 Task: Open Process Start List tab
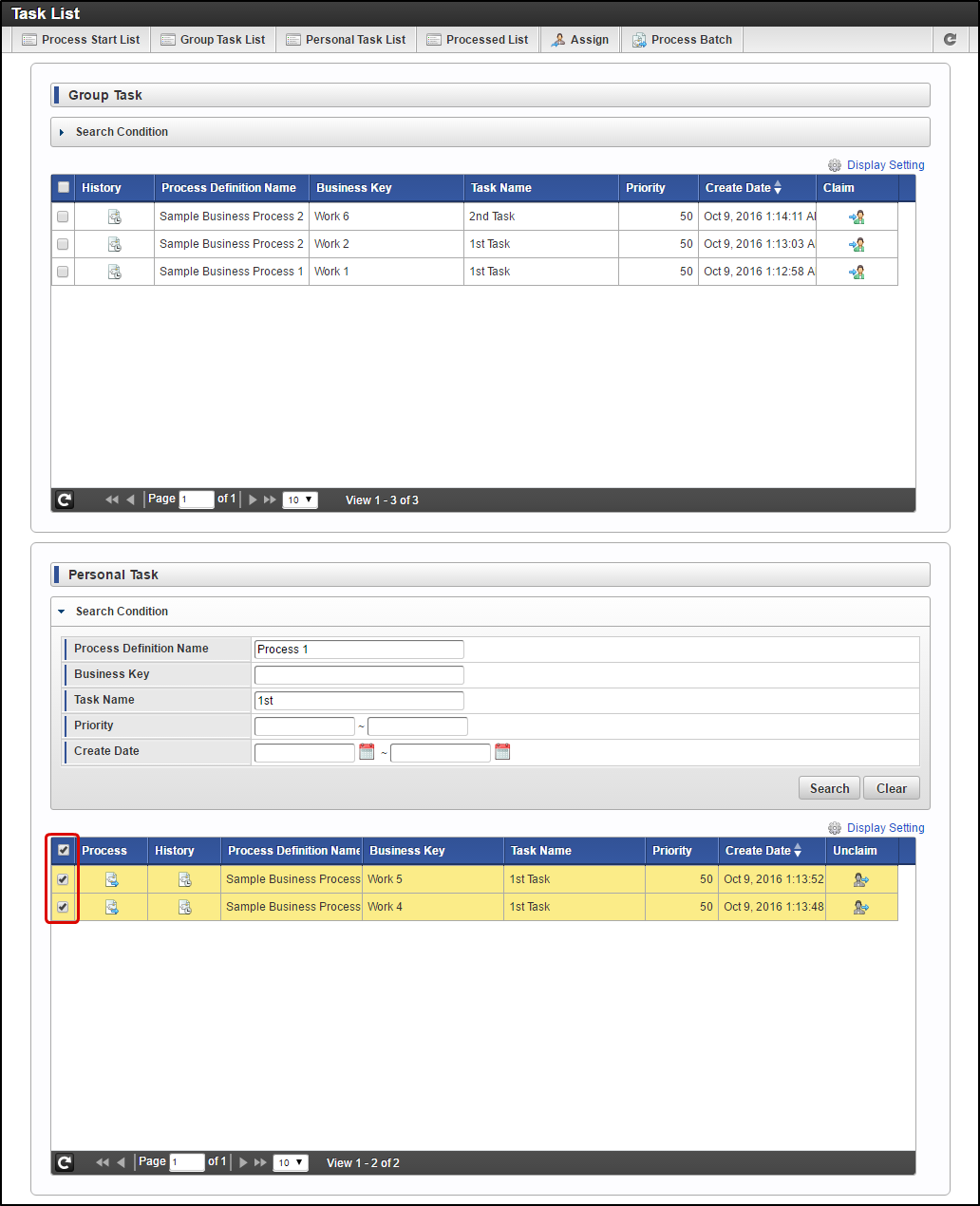coord(81,40)
